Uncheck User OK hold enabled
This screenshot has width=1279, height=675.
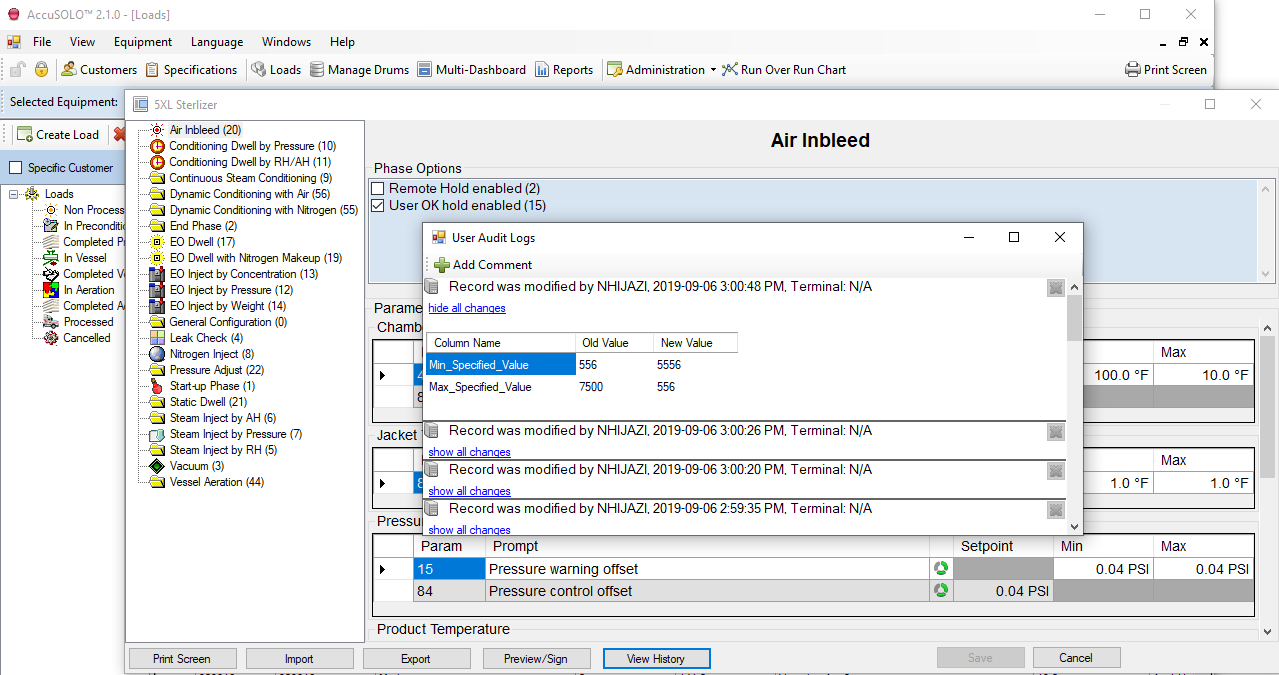[x=378, y=206]
